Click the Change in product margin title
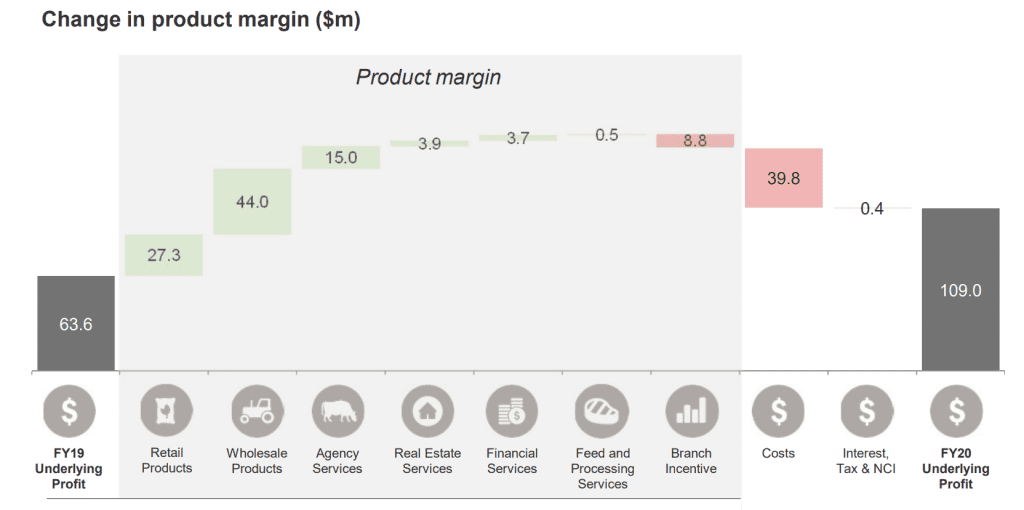The image size is (1024, 510). [201, 19]
